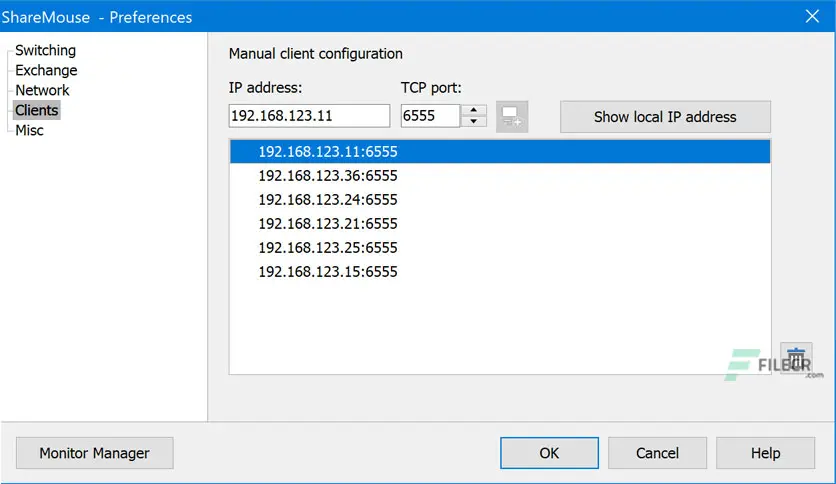Select client 192.168.123.11:6555 in list
Viewport: 836px width, 484px height.
[500, 151]
